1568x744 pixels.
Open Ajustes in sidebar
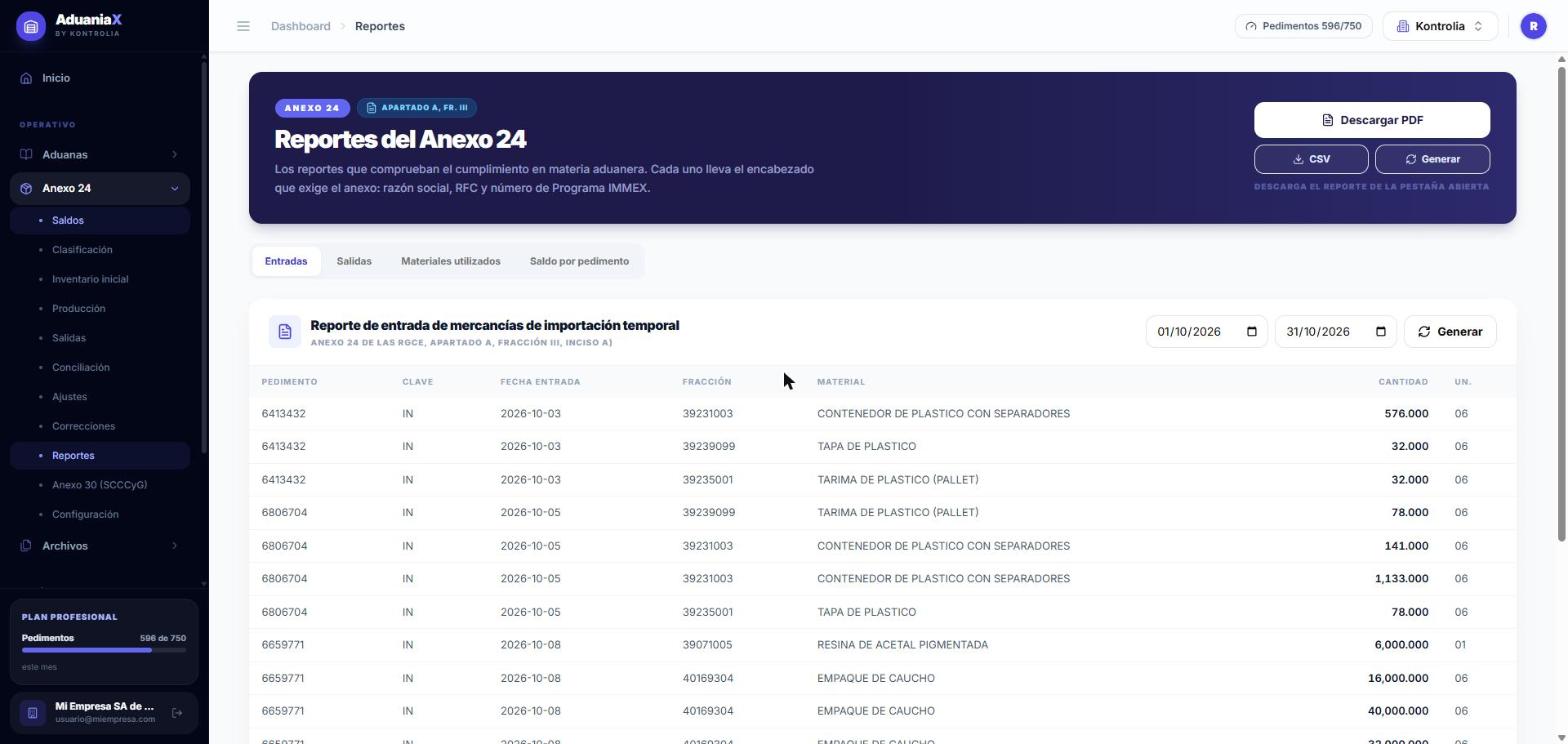point(100,397)
